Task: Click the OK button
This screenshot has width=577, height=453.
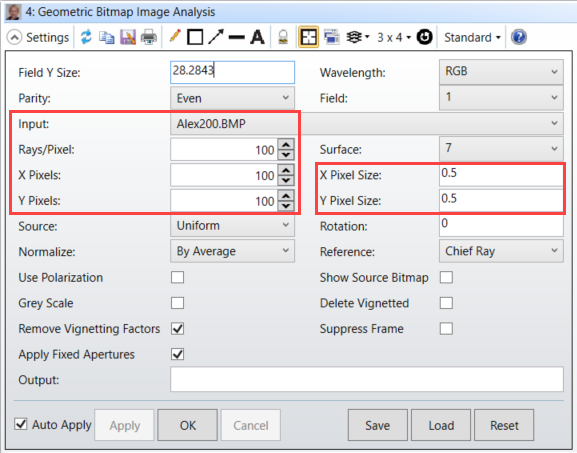Action: pos(188,425)
